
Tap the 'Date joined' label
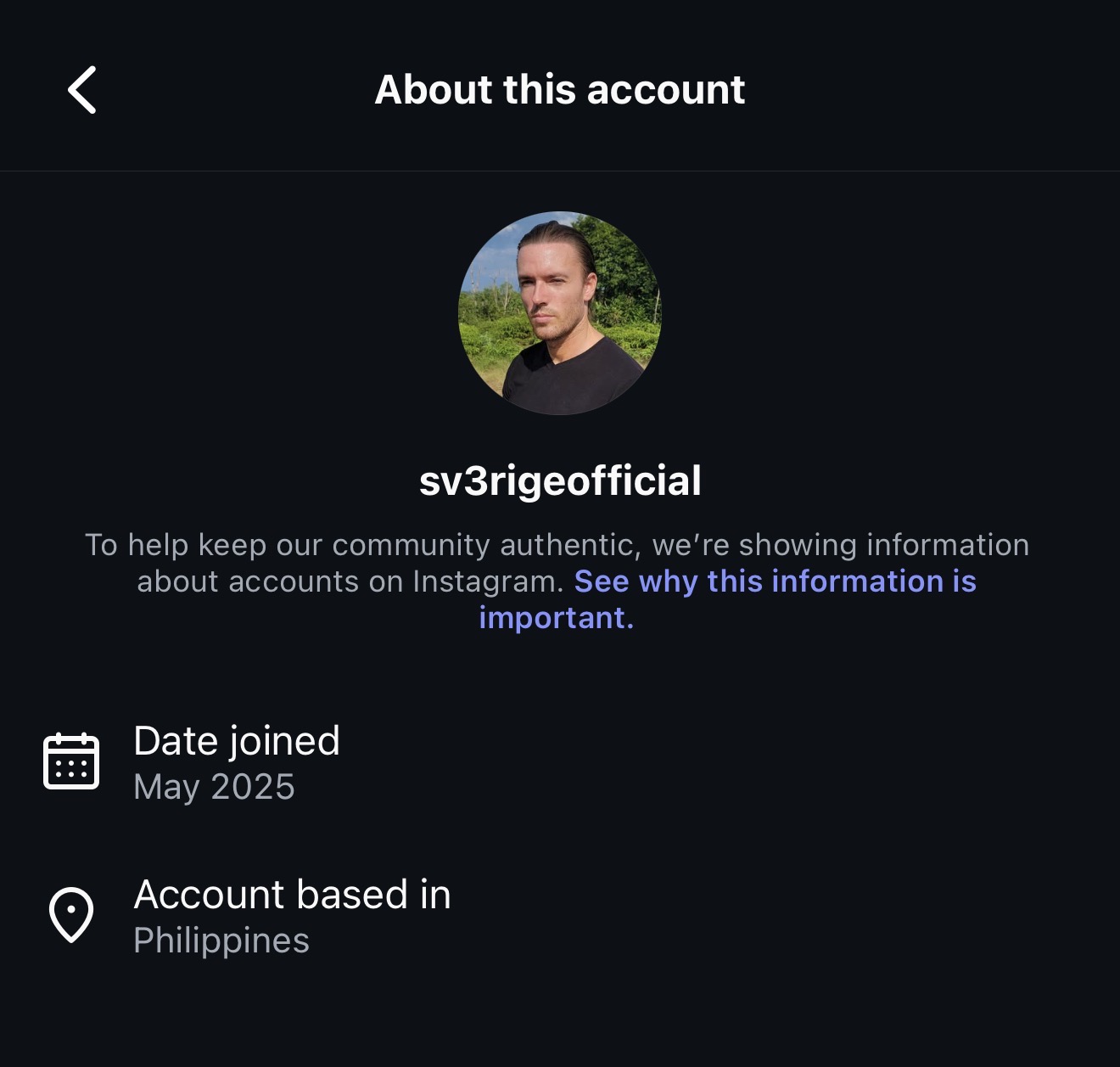(237, 740)
